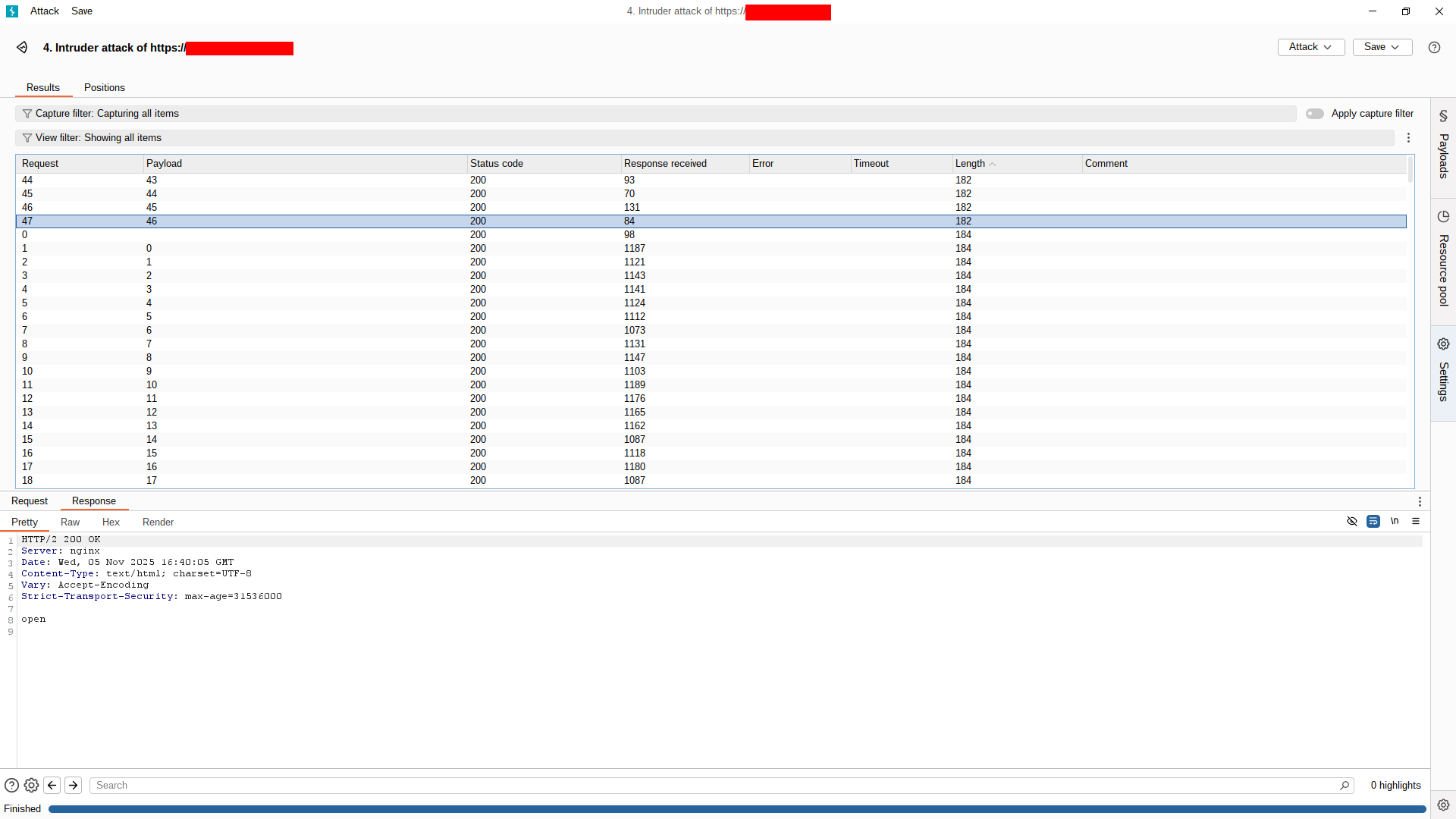The image size is (1456, 819).
Task: Open the View filter three-dot menu
Action: [1408, 137]
